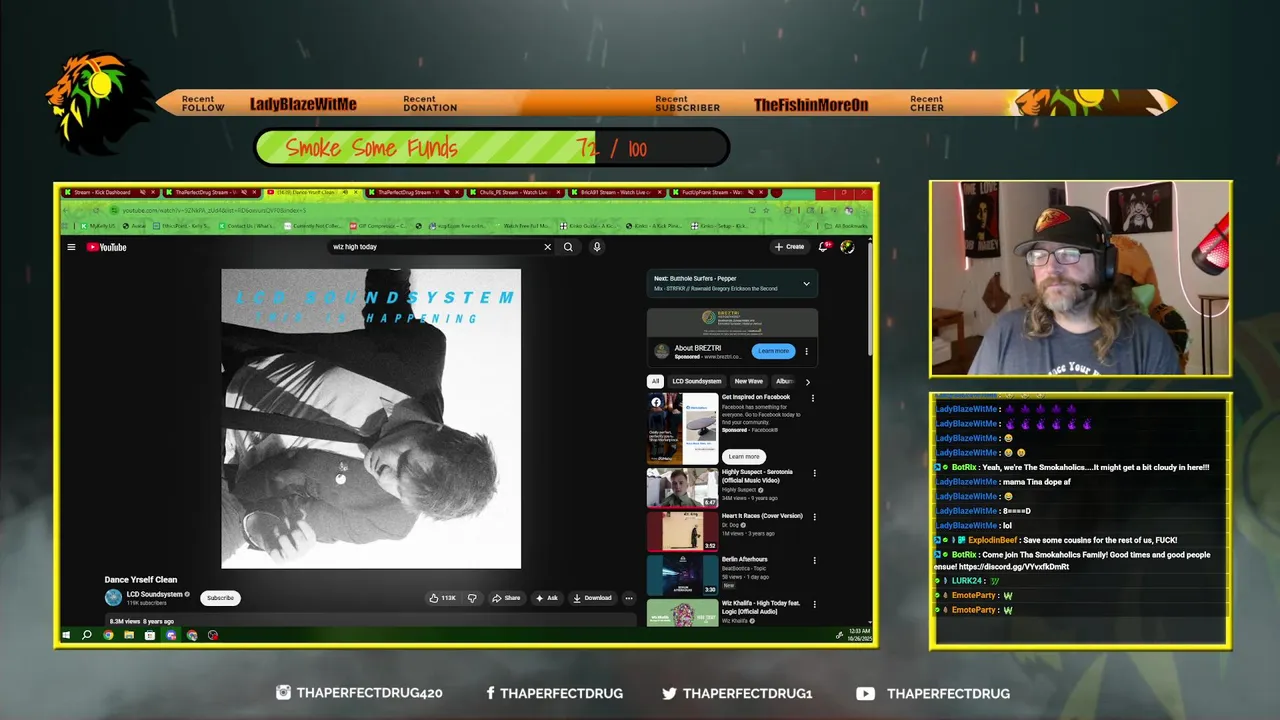
Task: Click the Ask button
Action: tap(547, 598)
